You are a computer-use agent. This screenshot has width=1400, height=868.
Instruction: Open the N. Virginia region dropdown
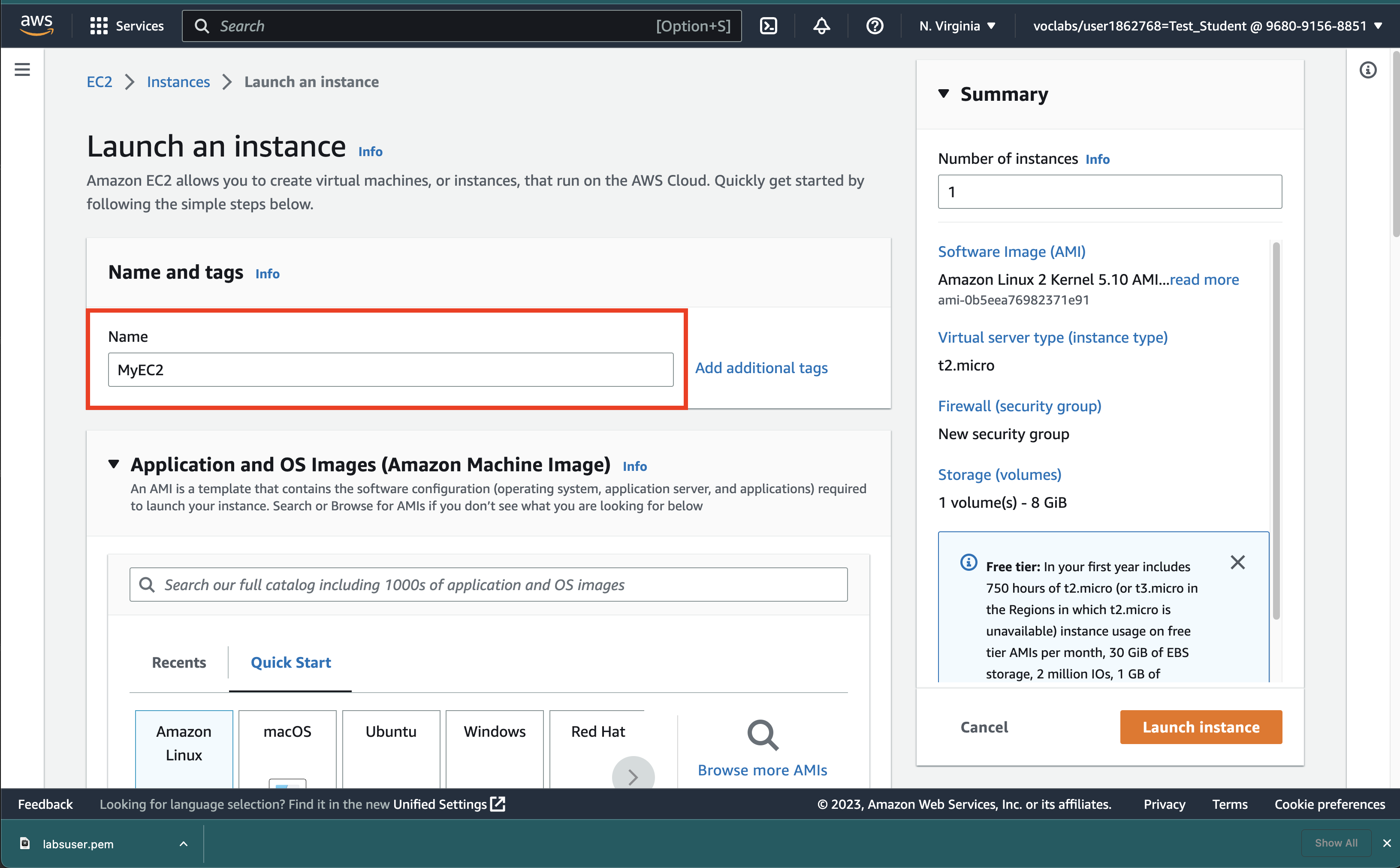957,26
